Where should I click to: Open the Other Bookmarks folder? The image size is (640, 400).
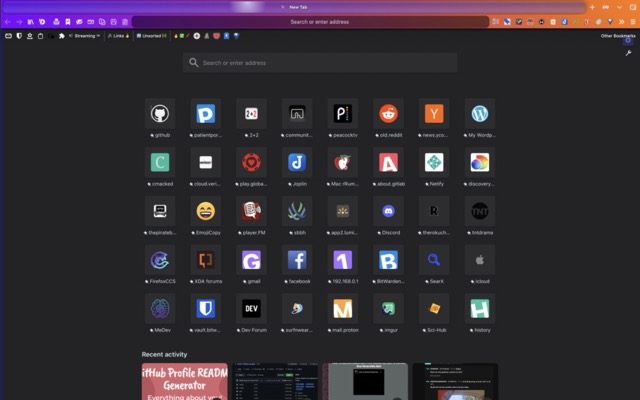(618, 36)
